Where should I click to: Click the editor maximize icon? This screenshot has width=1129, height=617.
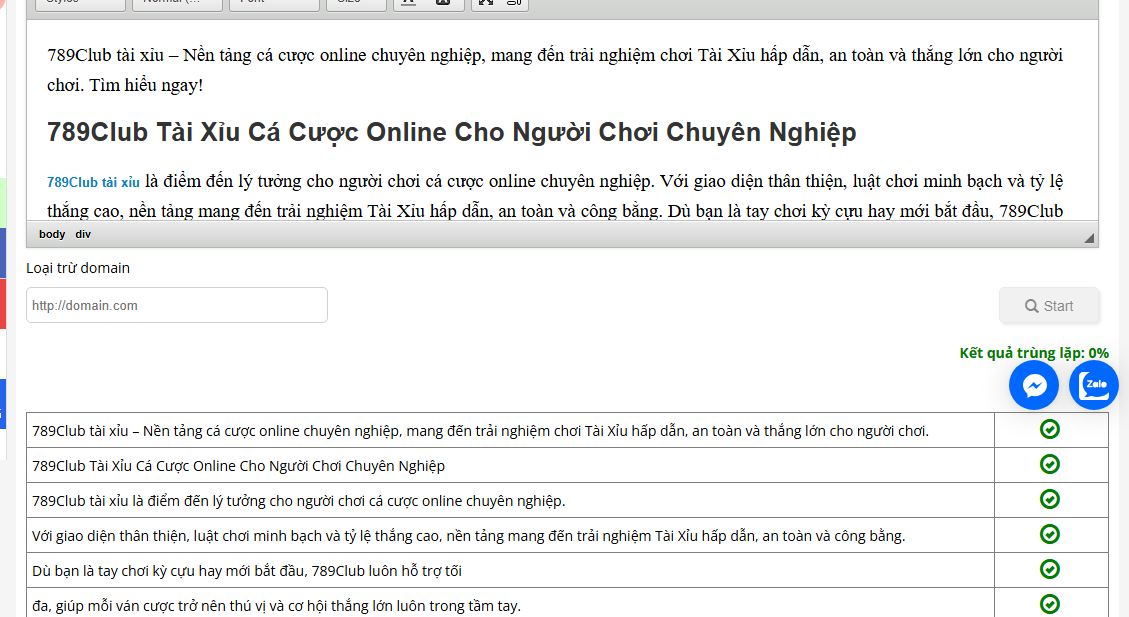pos(485,3)
